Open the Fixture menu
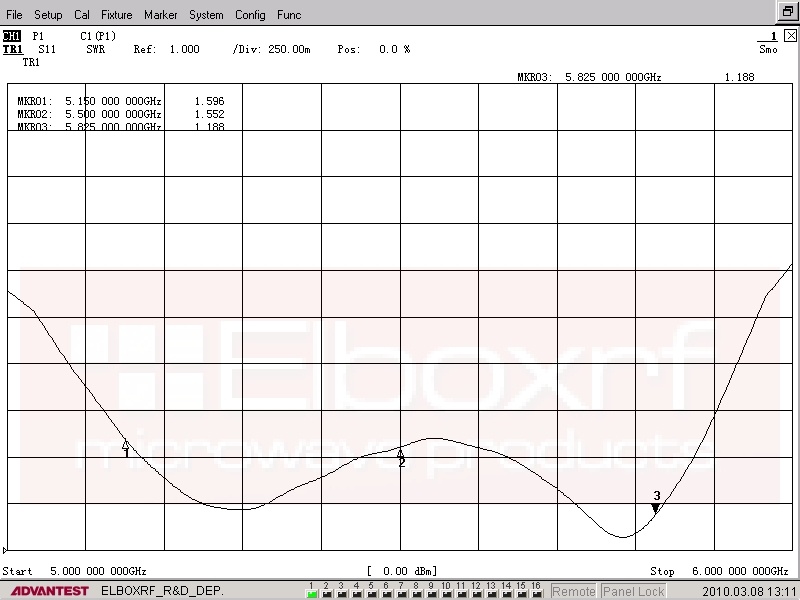 pyautogui.click(x=116, y=15)
